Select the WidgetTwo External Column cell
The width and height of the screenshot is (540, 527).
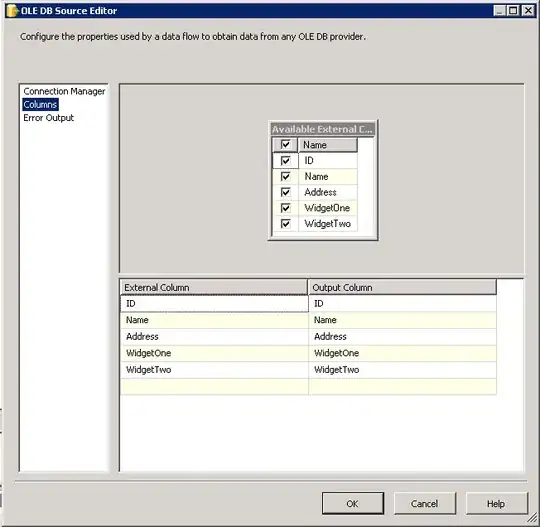click(x=214, y=370)
